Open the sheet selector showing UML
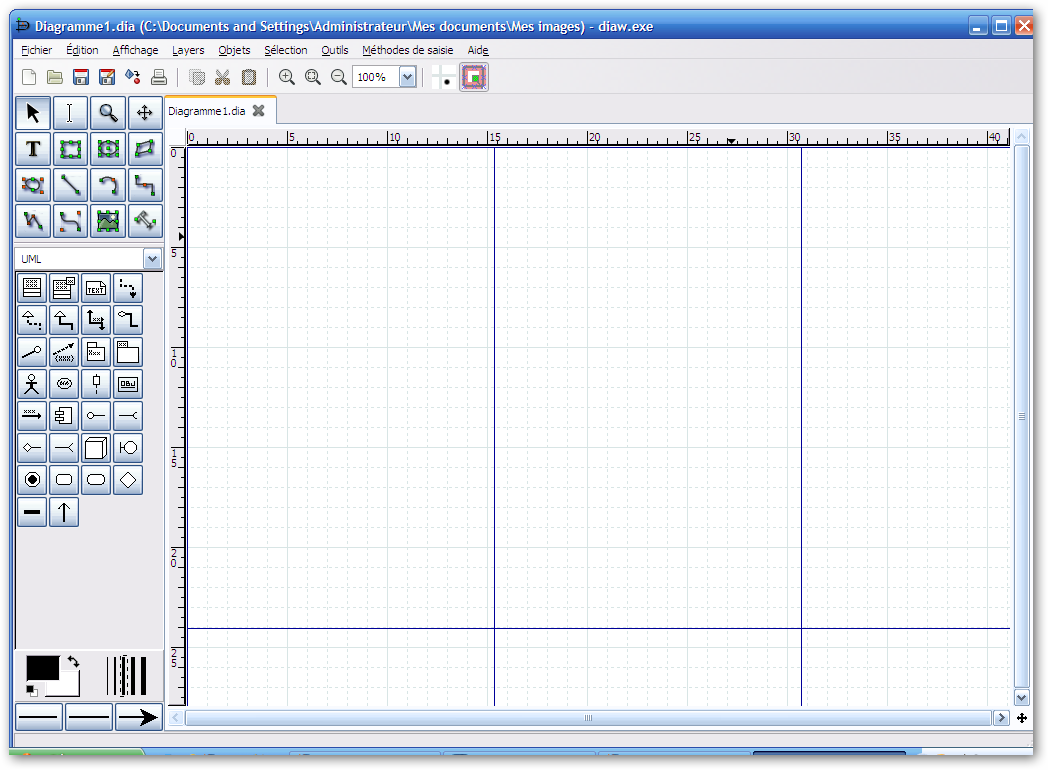 88,258
